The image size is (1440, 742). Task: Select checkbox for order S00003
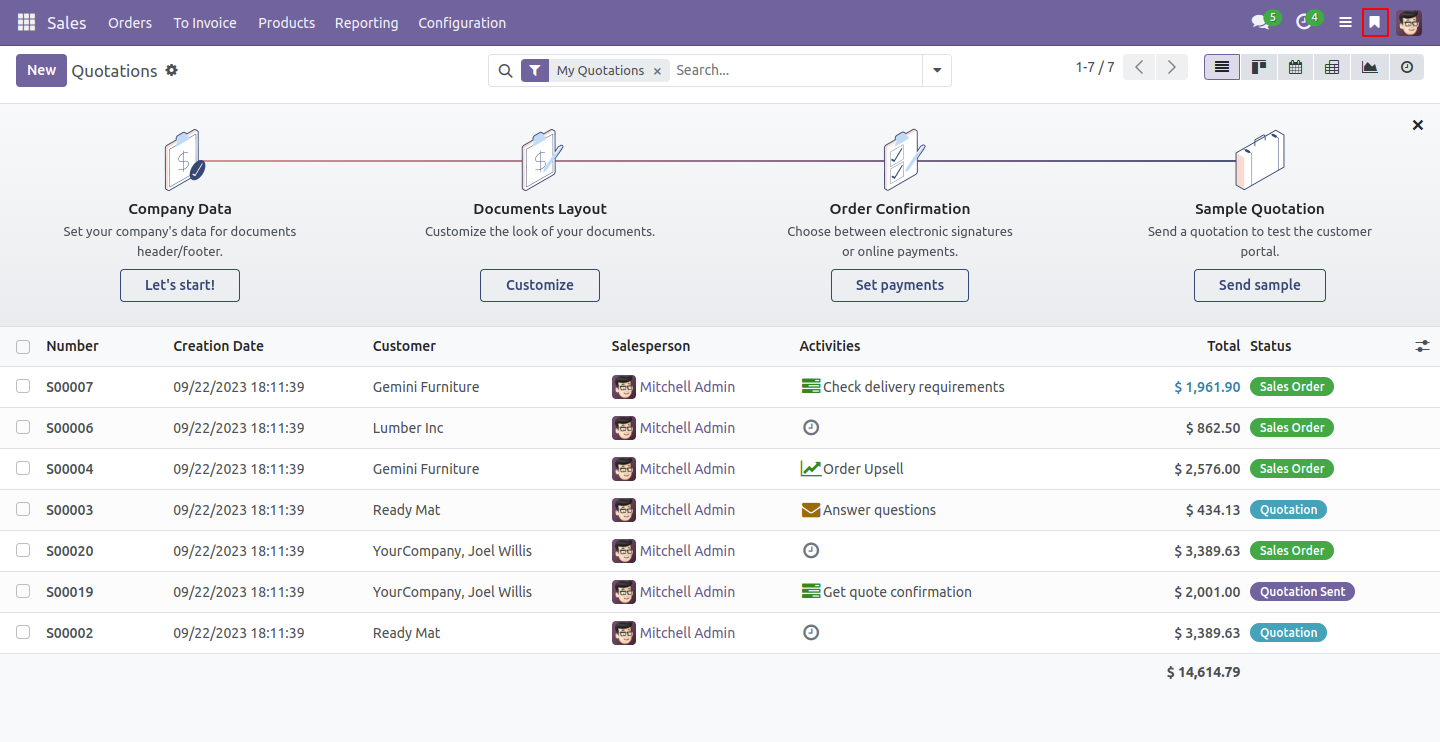[x=23, y=509]
